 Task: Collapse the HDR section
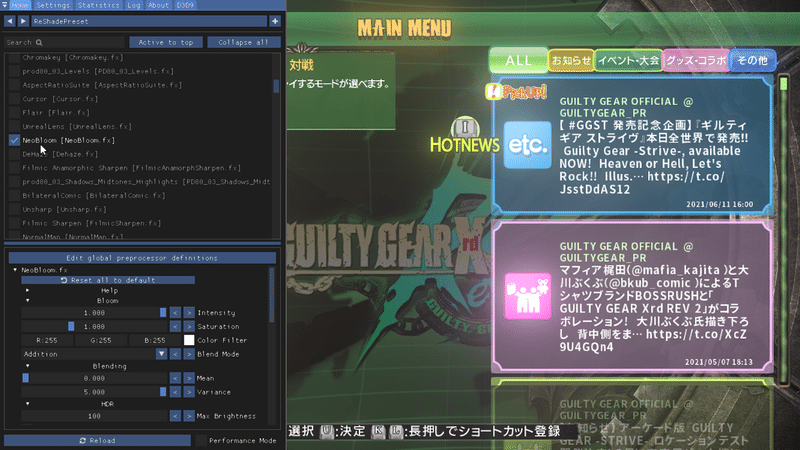coord(28,404)
